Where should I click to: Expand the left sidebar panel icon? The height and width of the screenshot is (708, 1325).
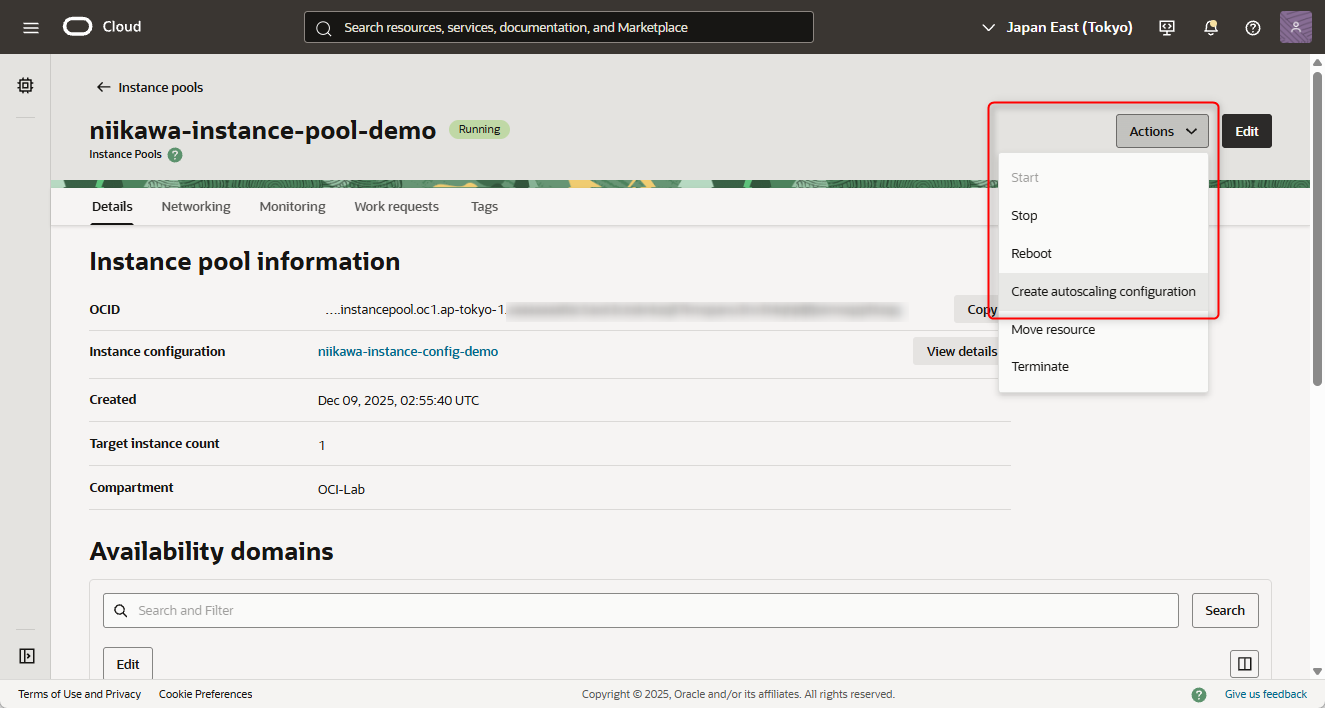coord(27,656)
